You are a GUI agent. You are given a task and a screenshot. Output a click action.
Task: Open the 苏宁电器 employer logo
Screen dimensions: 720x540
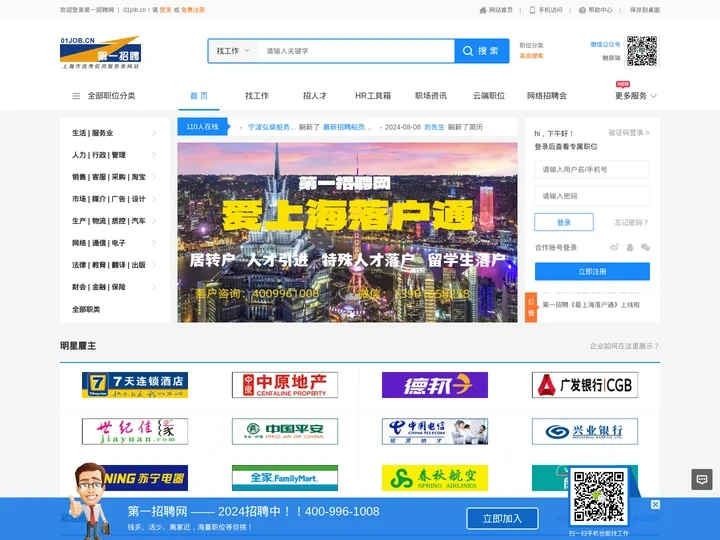145,478
